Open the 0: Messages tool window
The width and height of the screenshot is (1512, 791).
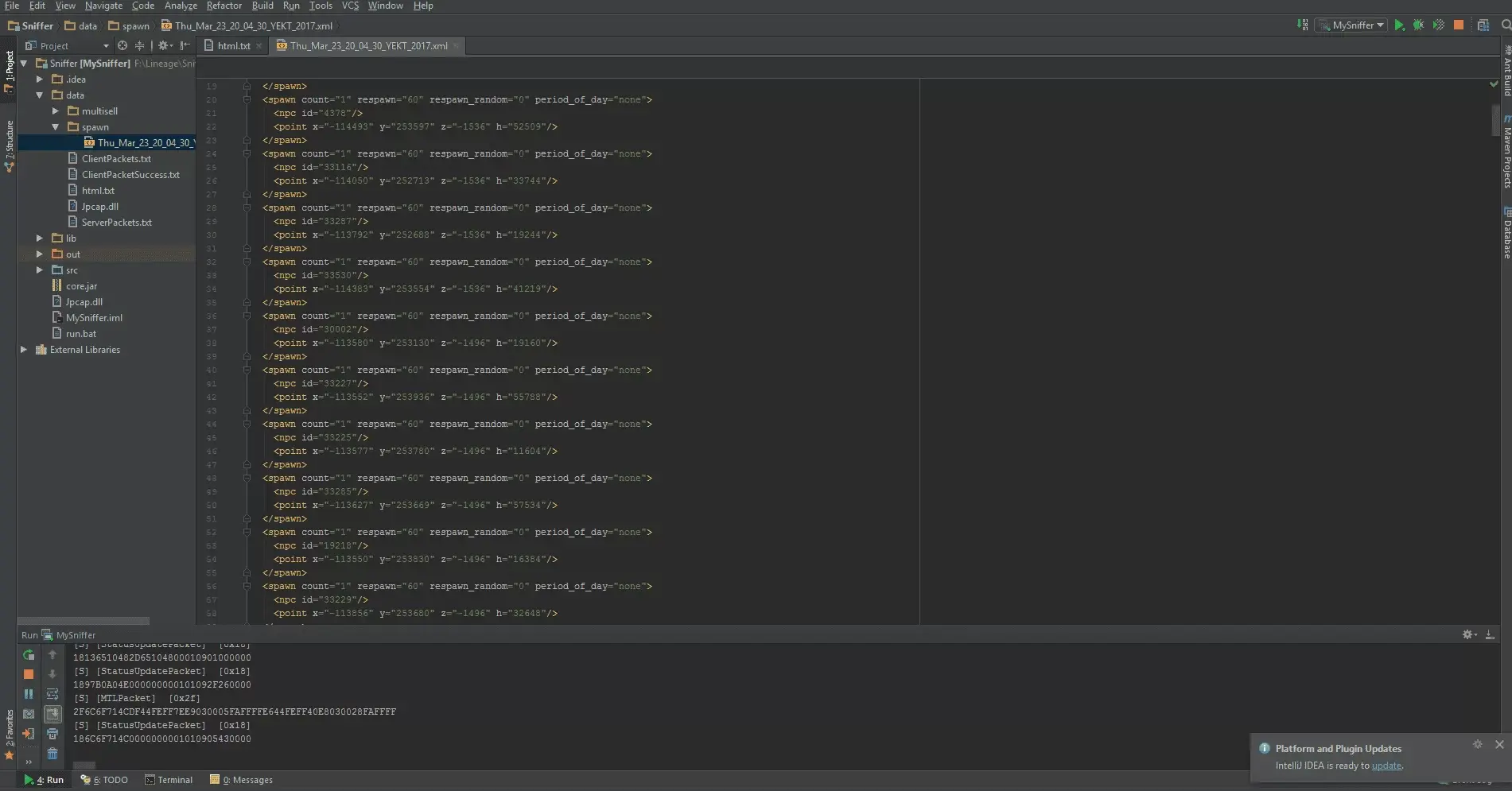point(241,780)
